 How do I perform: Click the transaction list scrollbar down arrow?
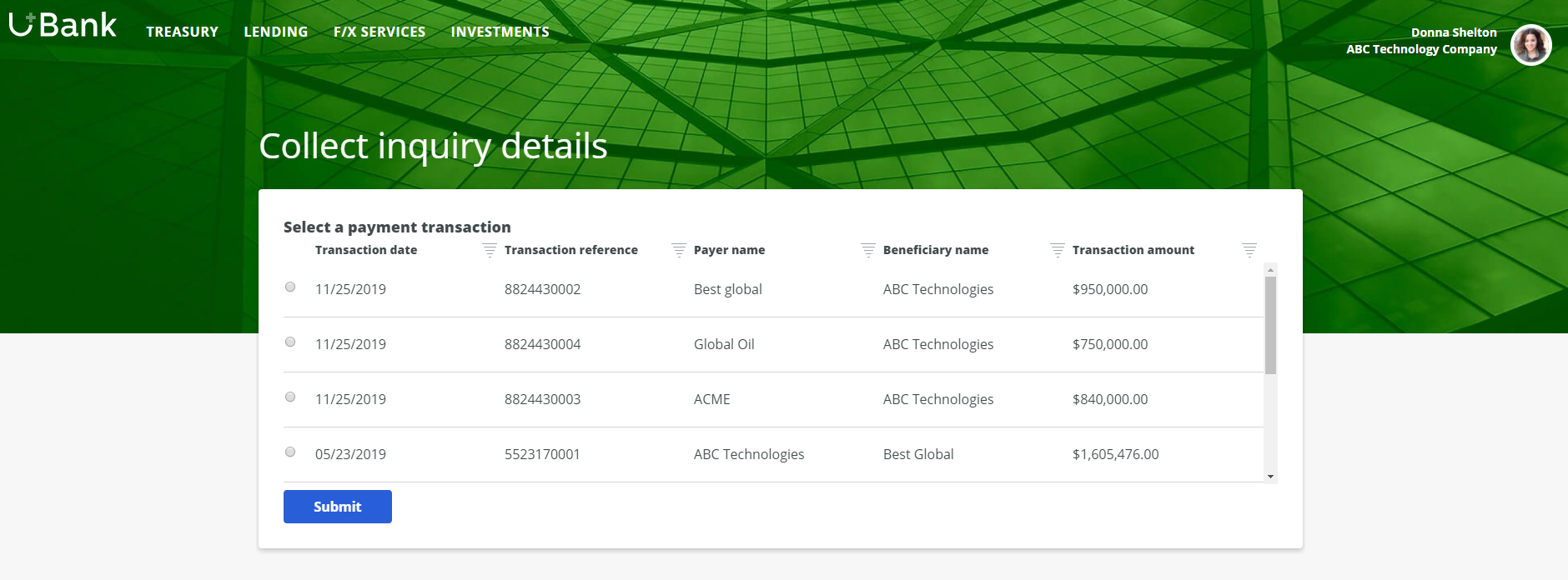pyautogui.click(x=1270, y=477)
